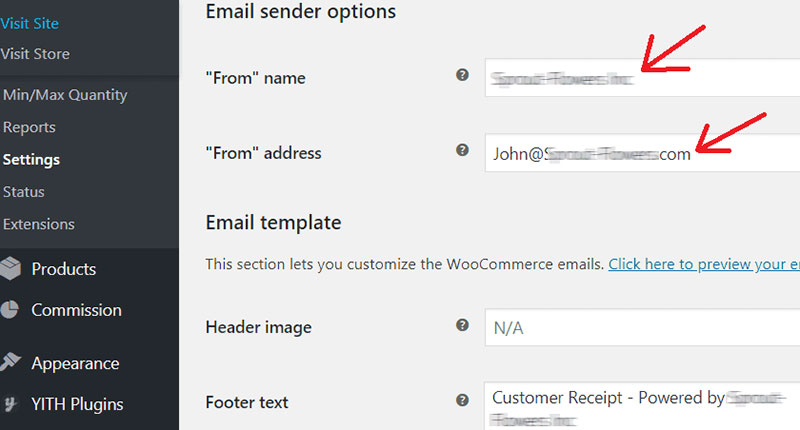Viewport: 800px width, 430px height.
Task: Open the Status submenu item
Action: point(23,192)
